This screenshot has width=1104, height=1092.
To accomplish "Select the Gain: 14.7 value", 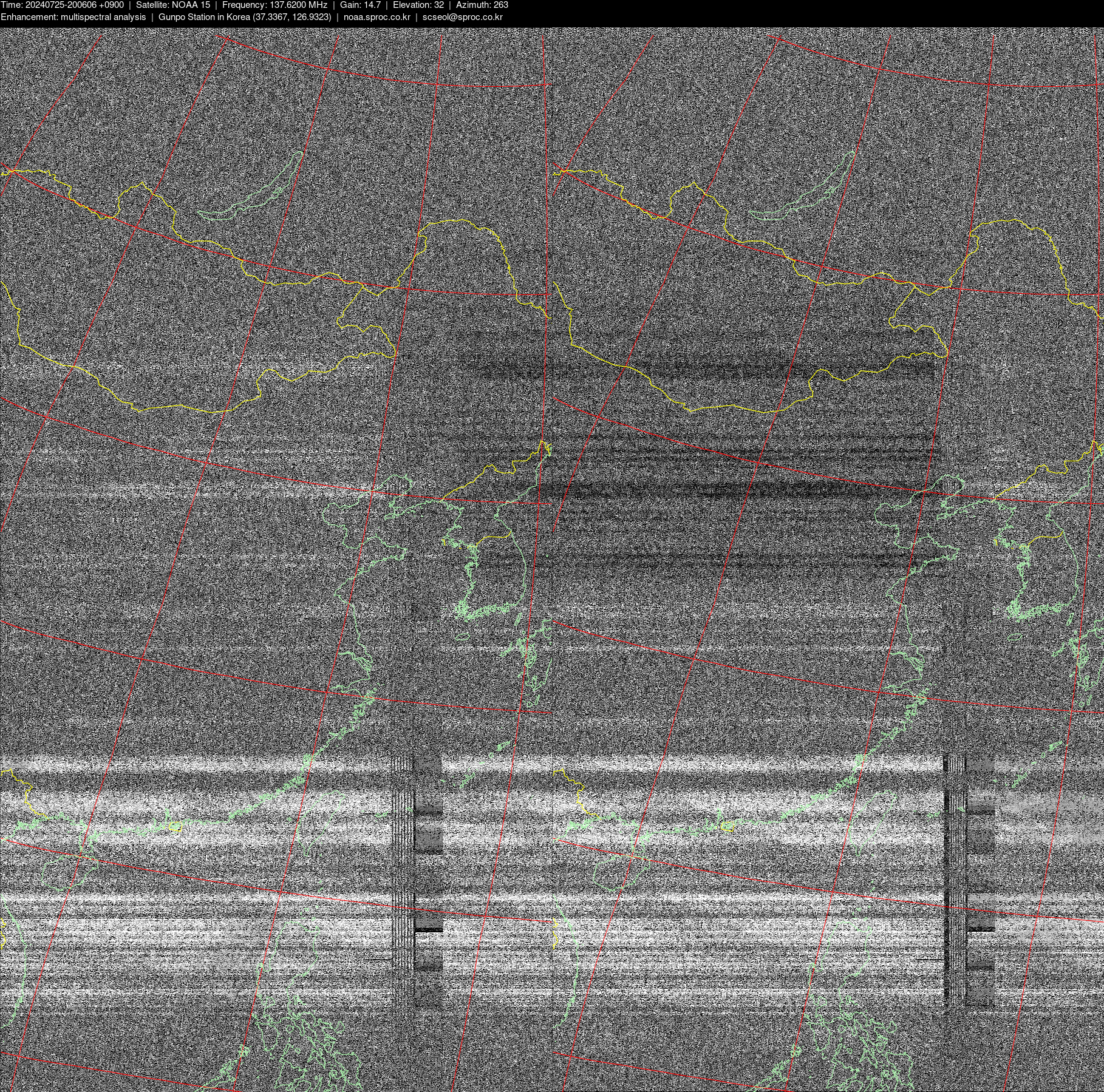I will [x=360, y=5].
